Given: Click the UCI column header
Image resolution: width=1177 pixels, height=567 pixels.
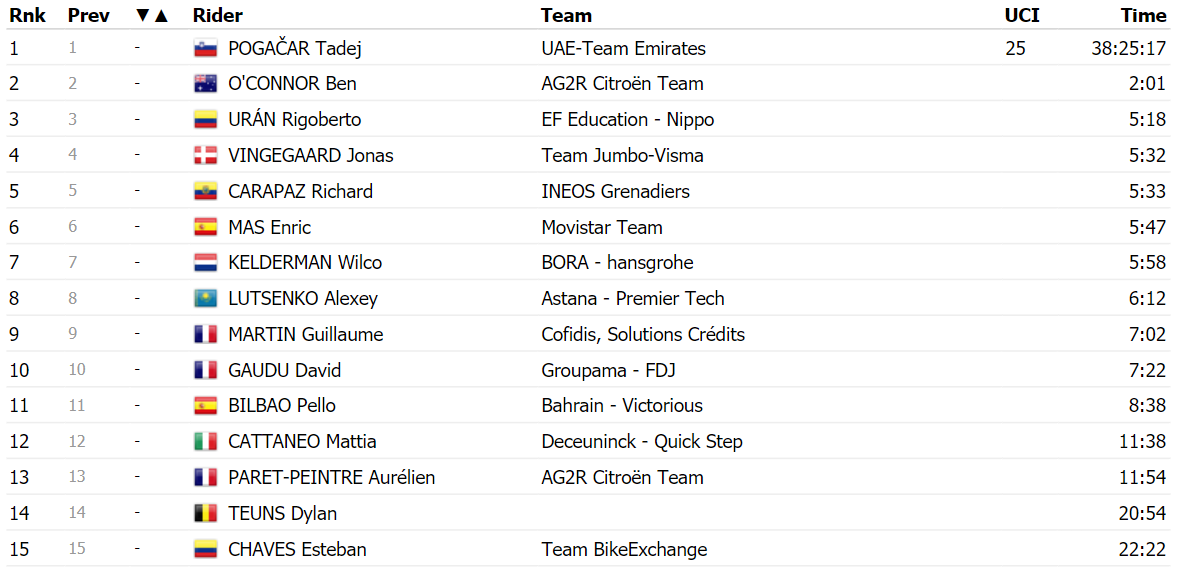Looking at the screenshot, I should 1022,15.
